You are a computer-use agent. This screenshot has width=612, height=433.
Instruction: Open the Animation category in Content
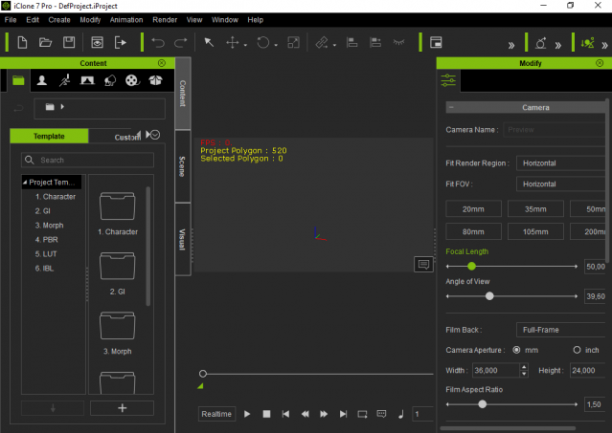[x=64, y=80]
